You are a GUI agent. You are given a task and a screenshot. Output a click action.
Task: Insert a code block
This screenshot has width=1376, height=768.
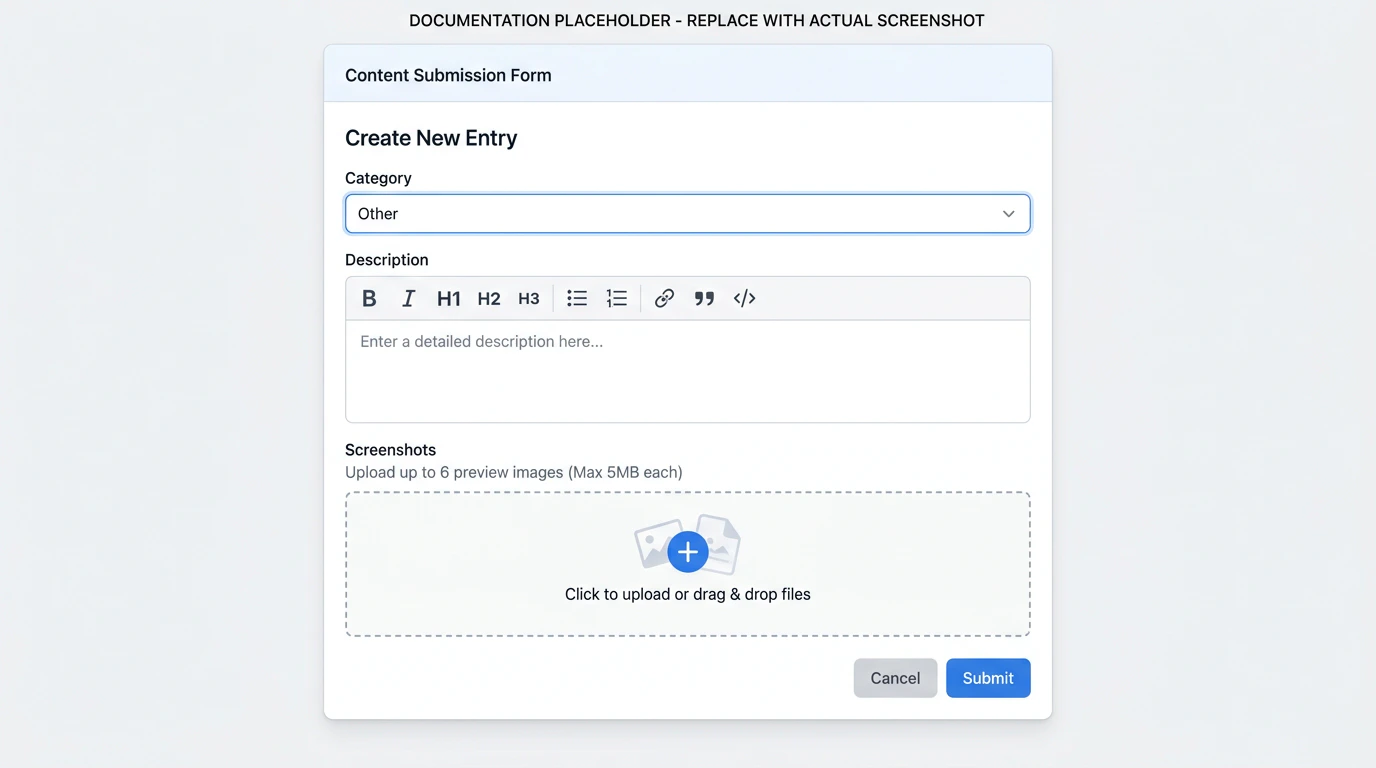coord(744,297)
